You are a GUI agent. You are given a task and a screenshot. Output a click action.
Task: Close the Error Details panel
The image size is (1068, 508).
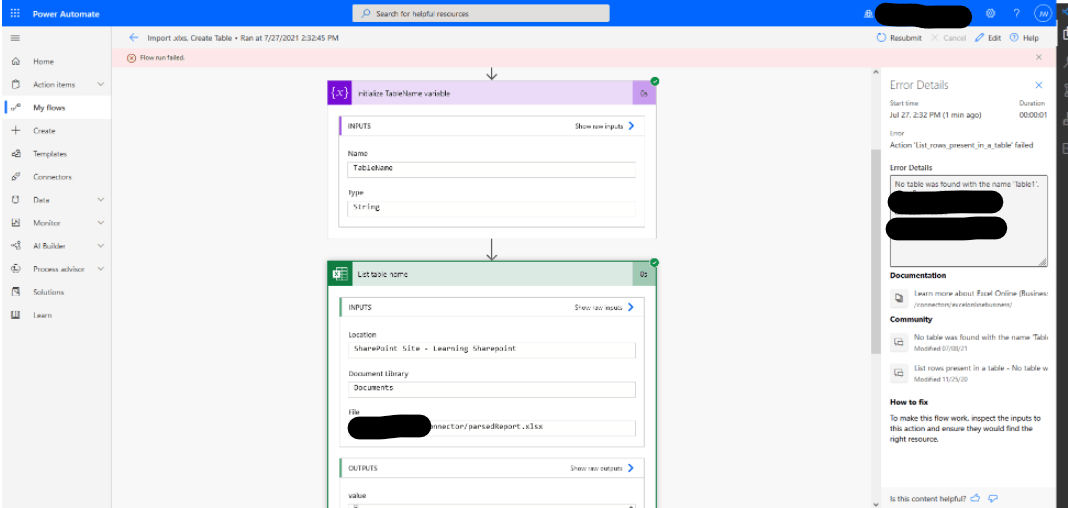click(x=1039, y=85)
